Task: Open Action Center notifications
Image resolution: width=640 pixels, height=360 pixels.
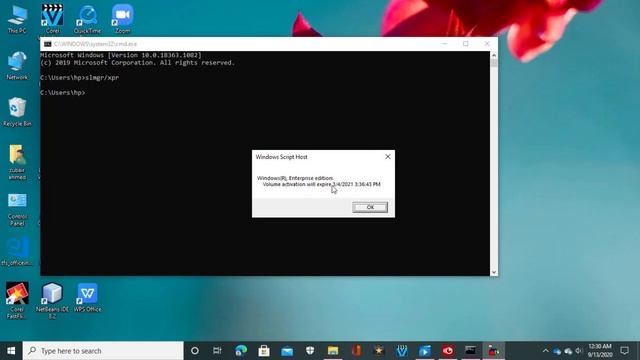Action: (x=624, y=351)
